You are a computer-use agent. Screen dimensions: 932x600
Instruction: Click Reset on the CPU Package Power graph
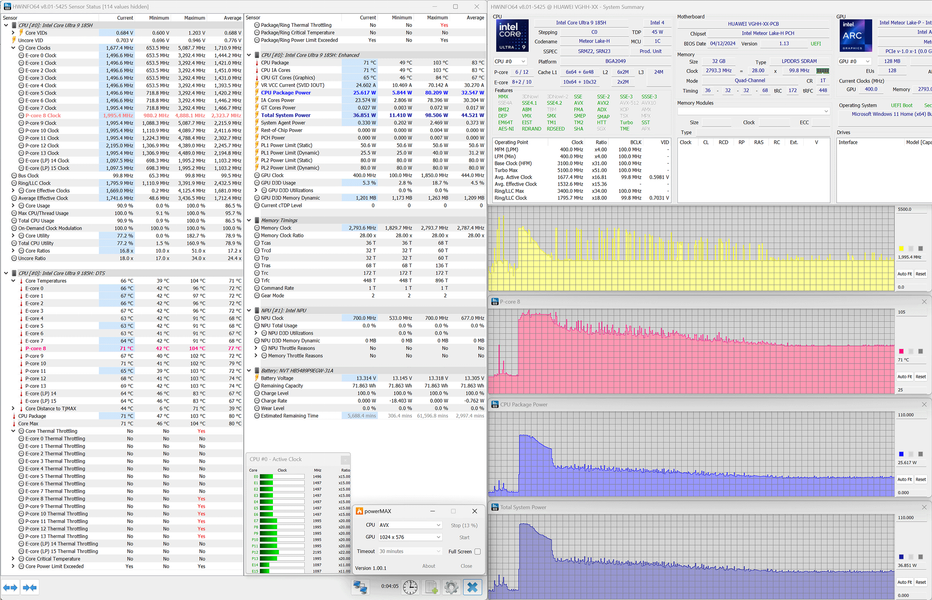point(920,479)
